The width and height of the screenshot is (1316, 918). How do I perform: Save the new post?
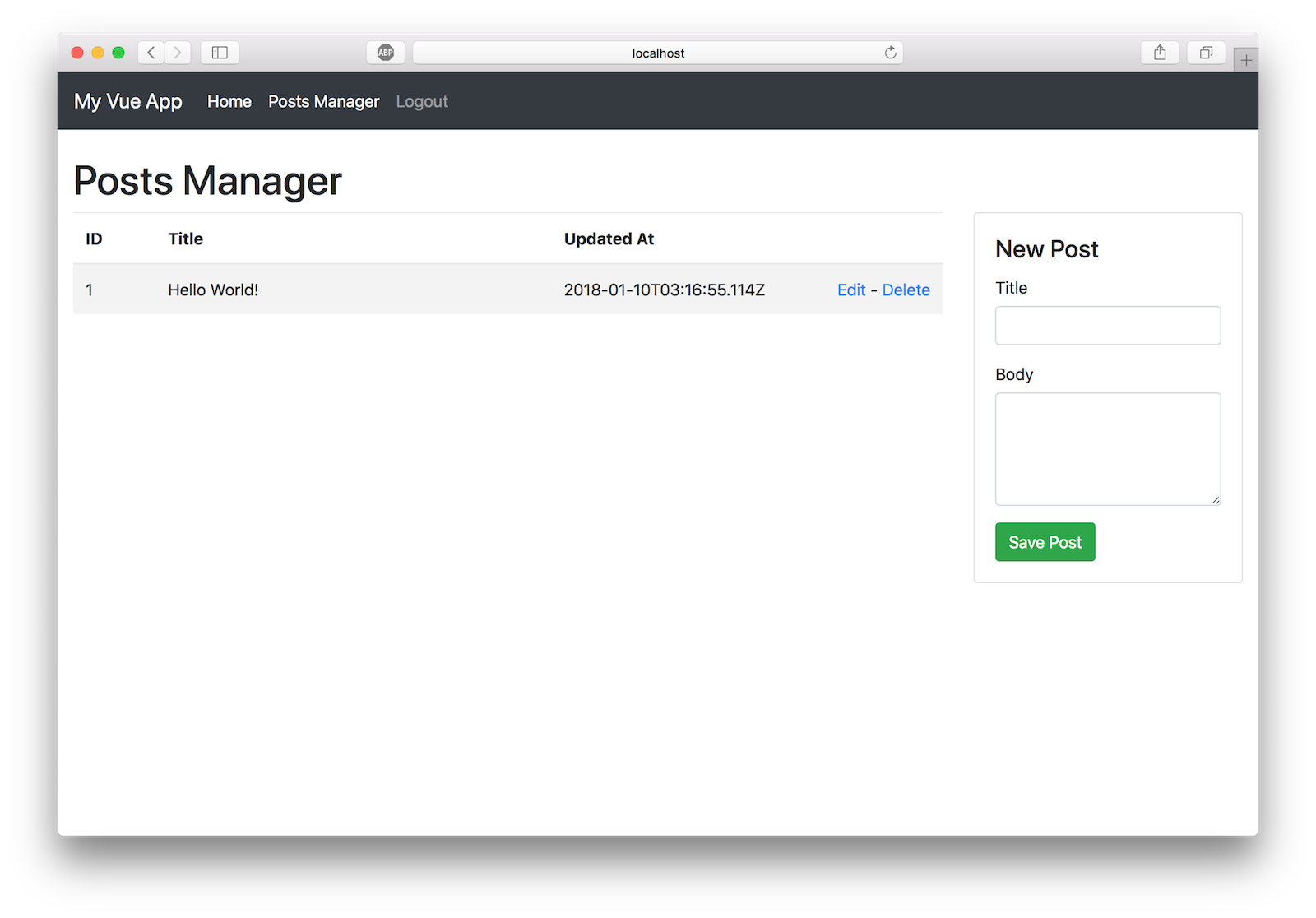click(x=1045, y=541)
